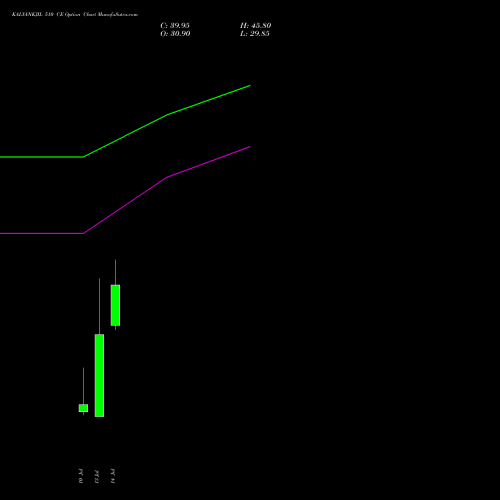
Task: Click the middle date label on the axis
Action: tap(97, 476)
